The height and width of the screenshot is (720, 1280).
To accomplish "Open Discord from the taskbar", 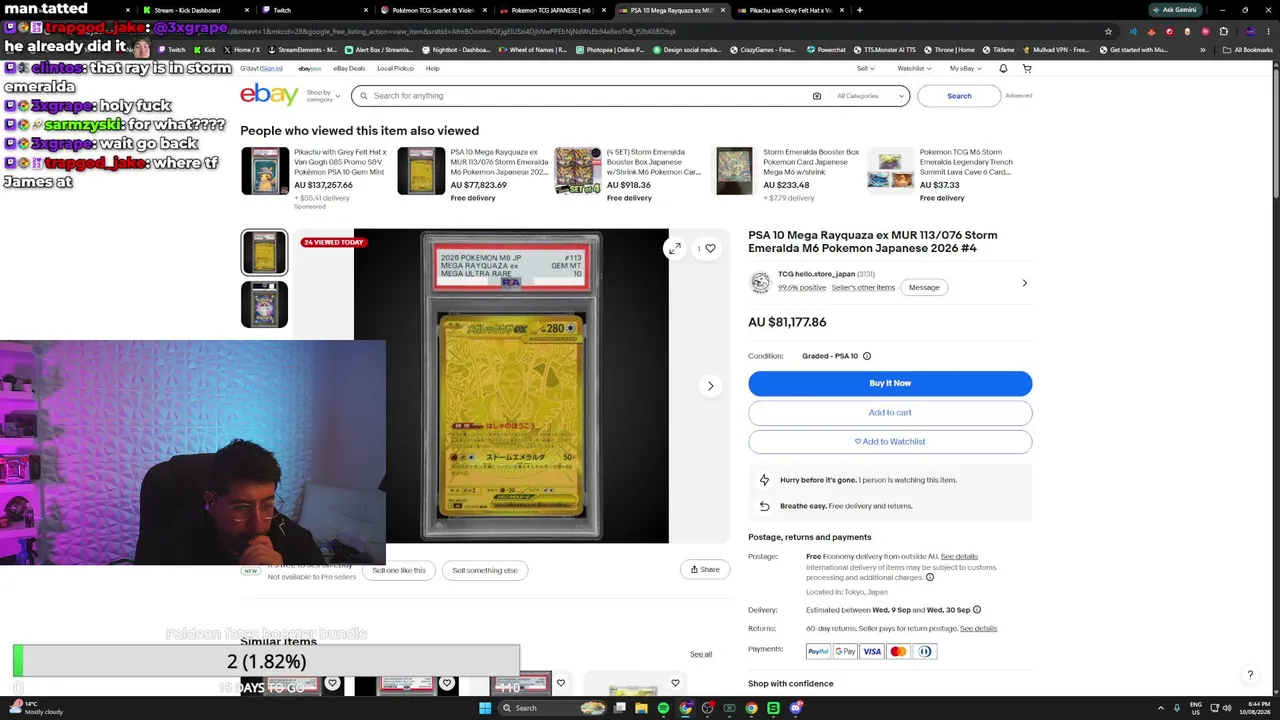I will [x=796, y=708].
